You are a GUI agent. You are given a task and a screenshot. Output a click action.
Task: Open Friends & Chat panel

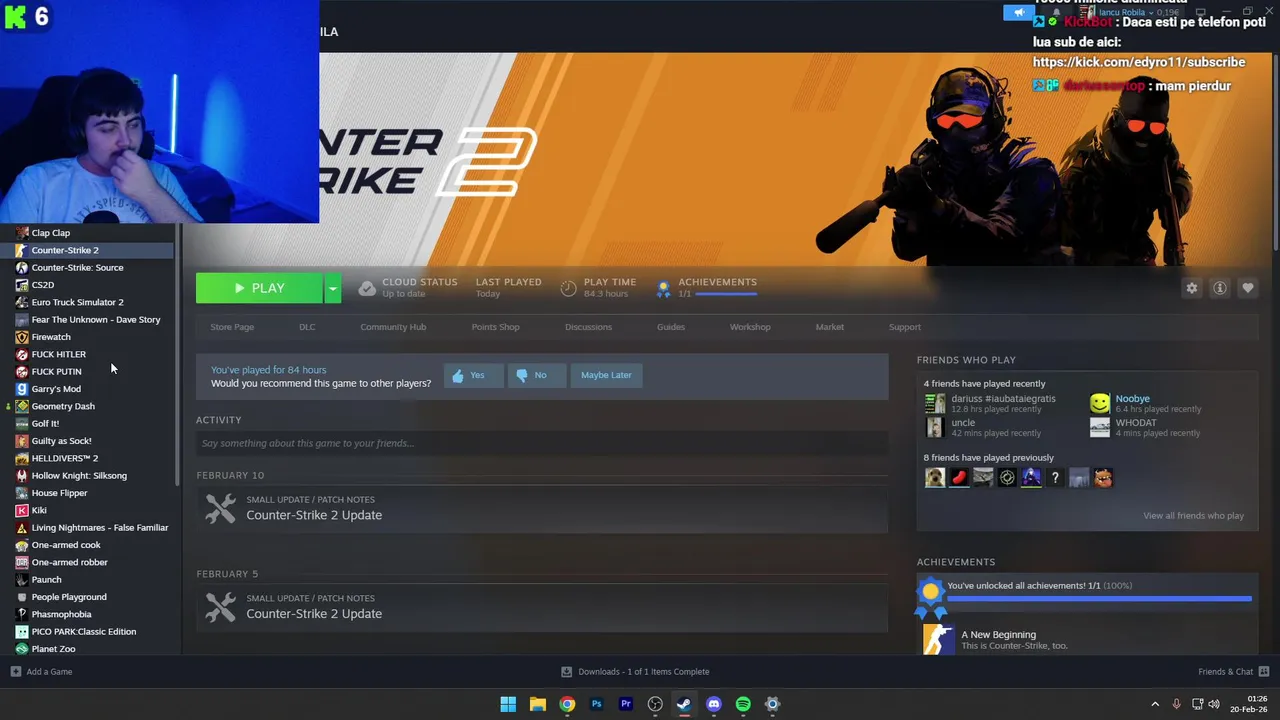tap(1234, 672)
